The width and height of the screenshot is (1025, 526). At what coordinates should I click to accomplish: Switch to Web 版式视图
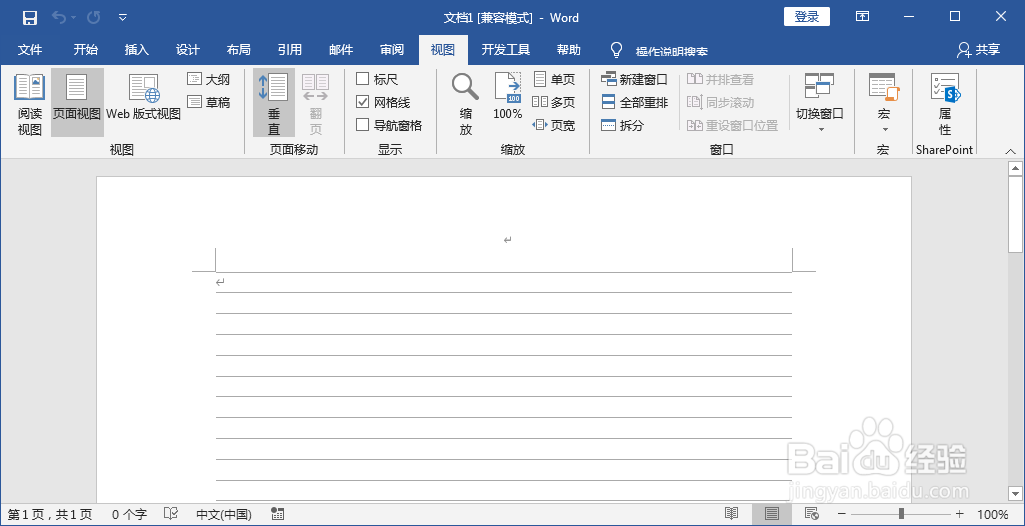[x=143, y=98]
